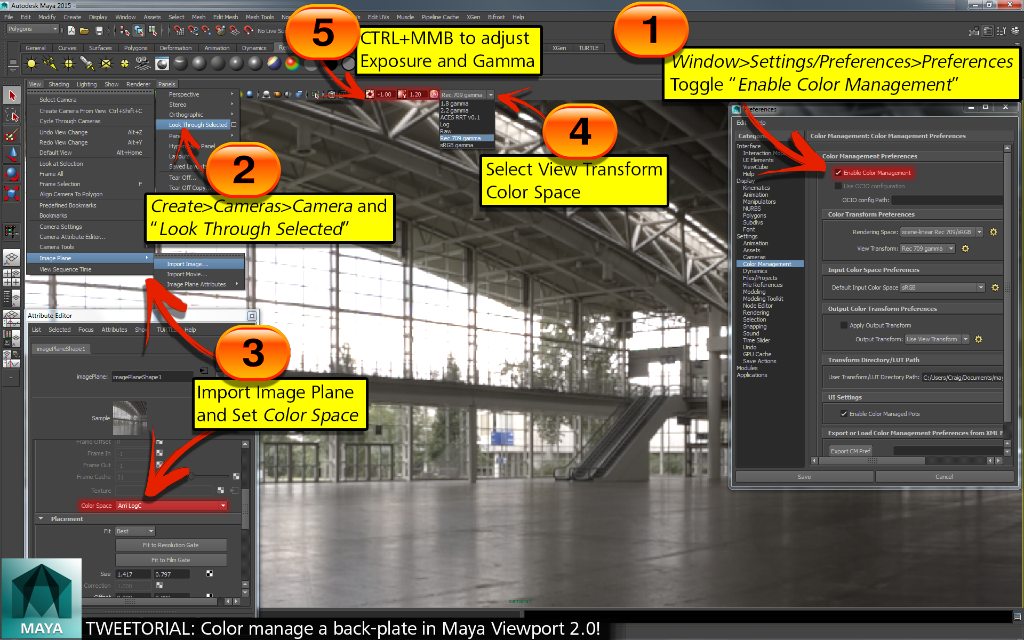Enable Color Managed Pots under UI Settings
The height and width of the screenshot is (640, 1024).
[843, 413]
